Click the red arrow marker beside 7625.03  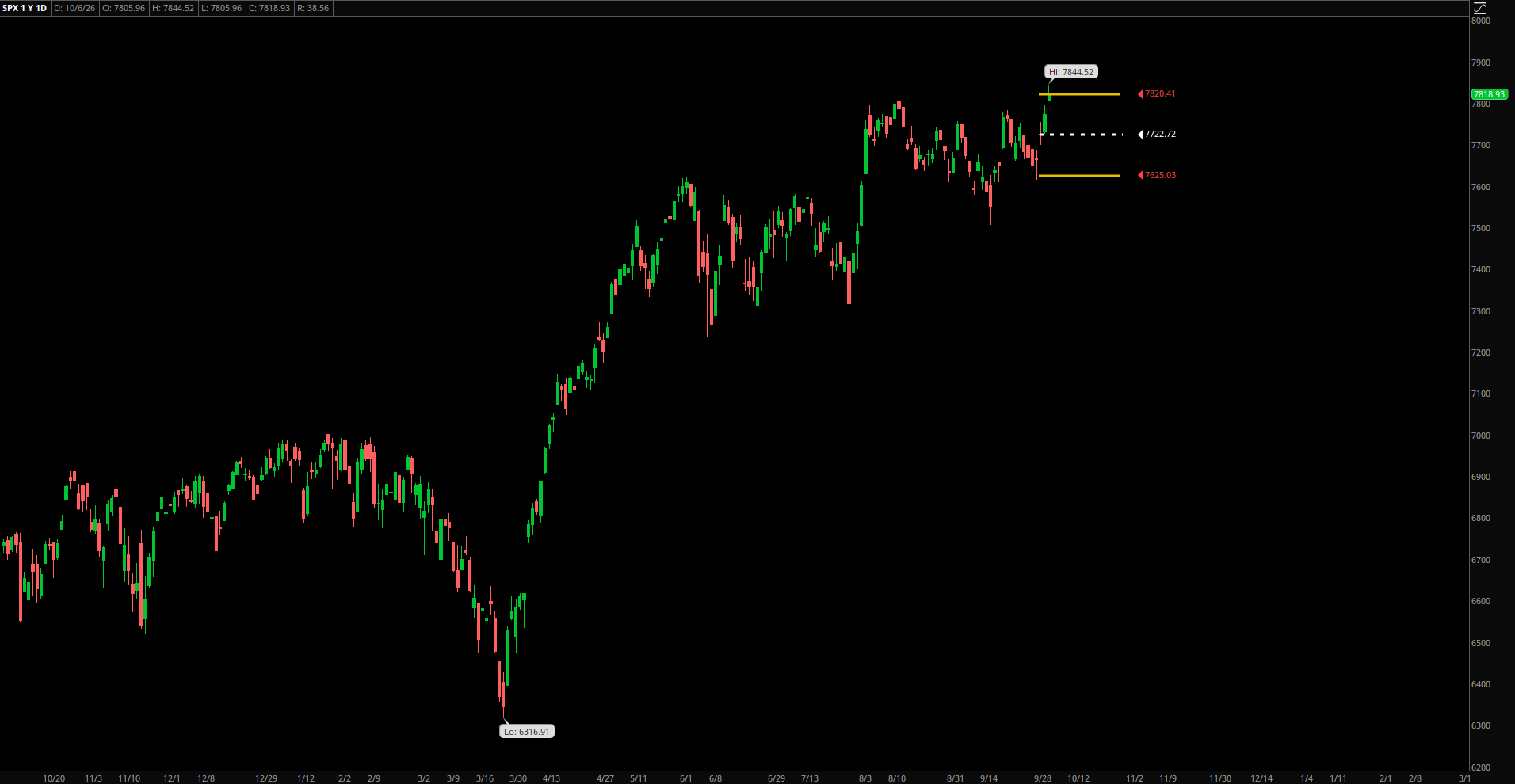point(1141,175)
